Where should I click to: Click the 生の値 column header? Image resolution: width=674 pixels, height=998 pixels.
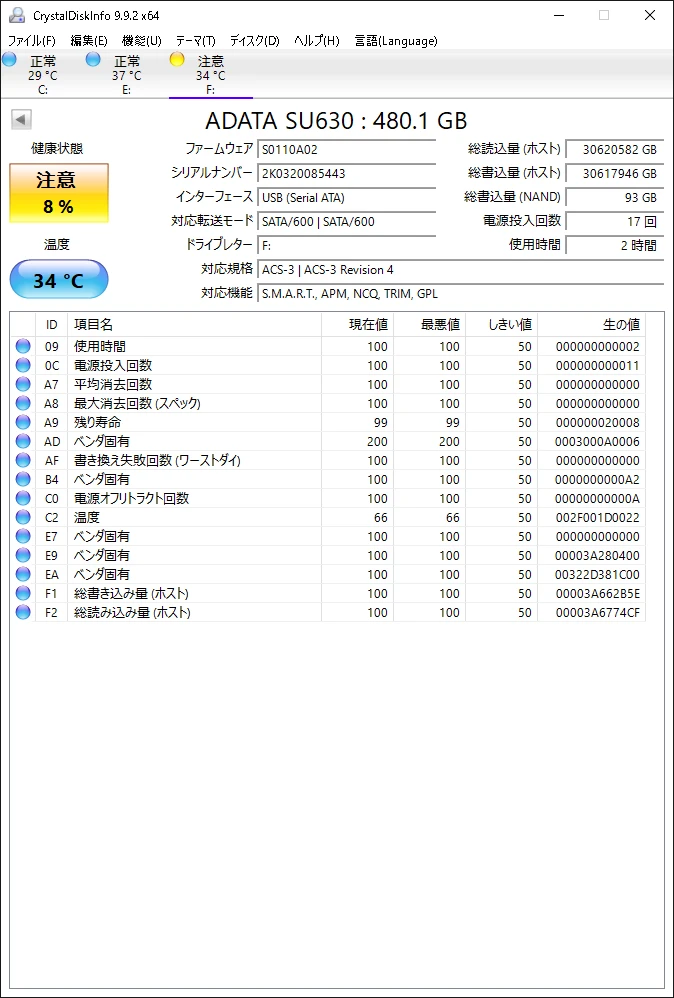pyautogui.click(x=591, y=325)
